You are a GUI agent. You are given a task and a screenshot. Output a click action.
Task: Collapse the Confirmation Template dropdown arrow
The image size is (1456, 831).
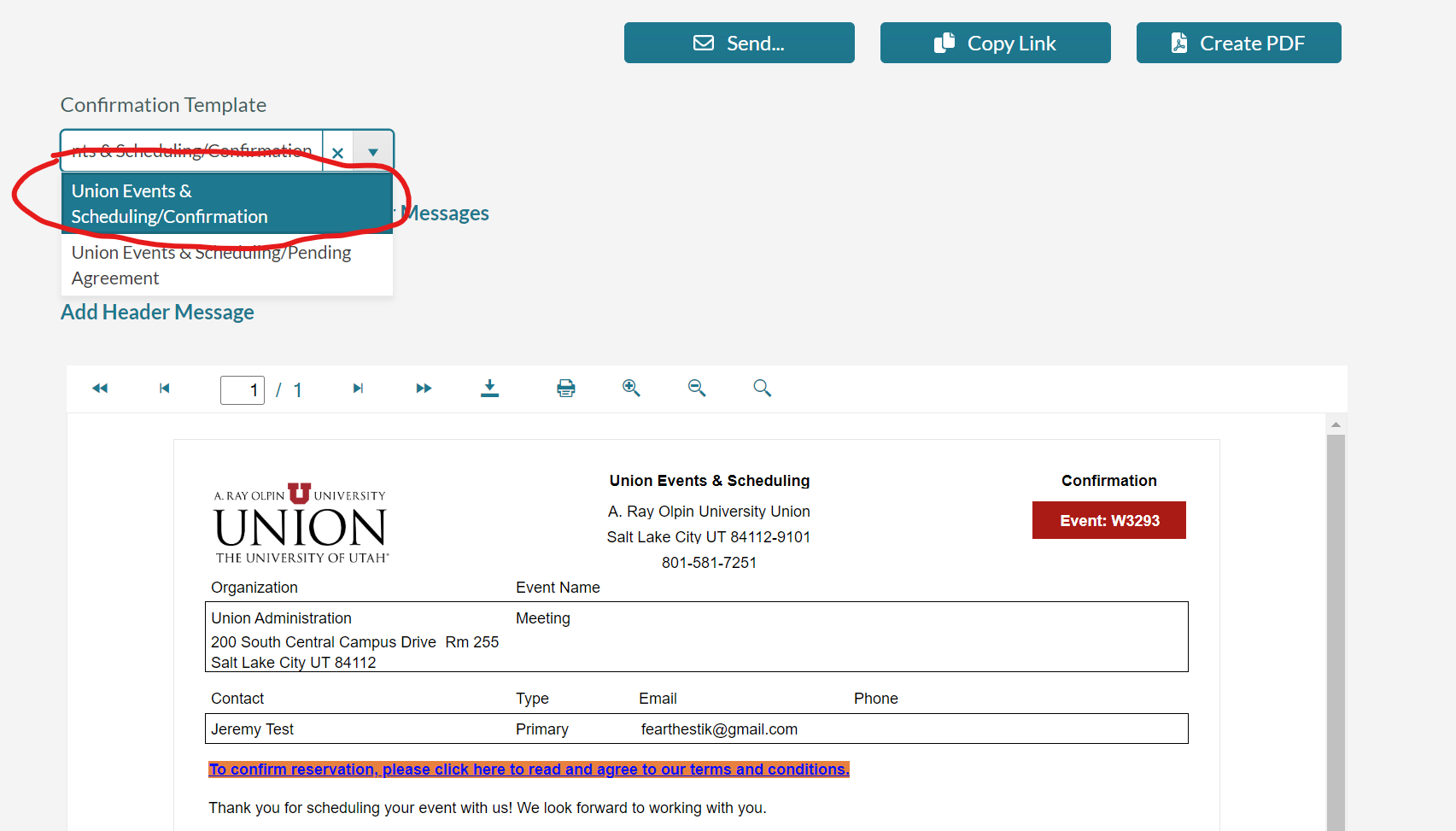(x=373, y=152)
